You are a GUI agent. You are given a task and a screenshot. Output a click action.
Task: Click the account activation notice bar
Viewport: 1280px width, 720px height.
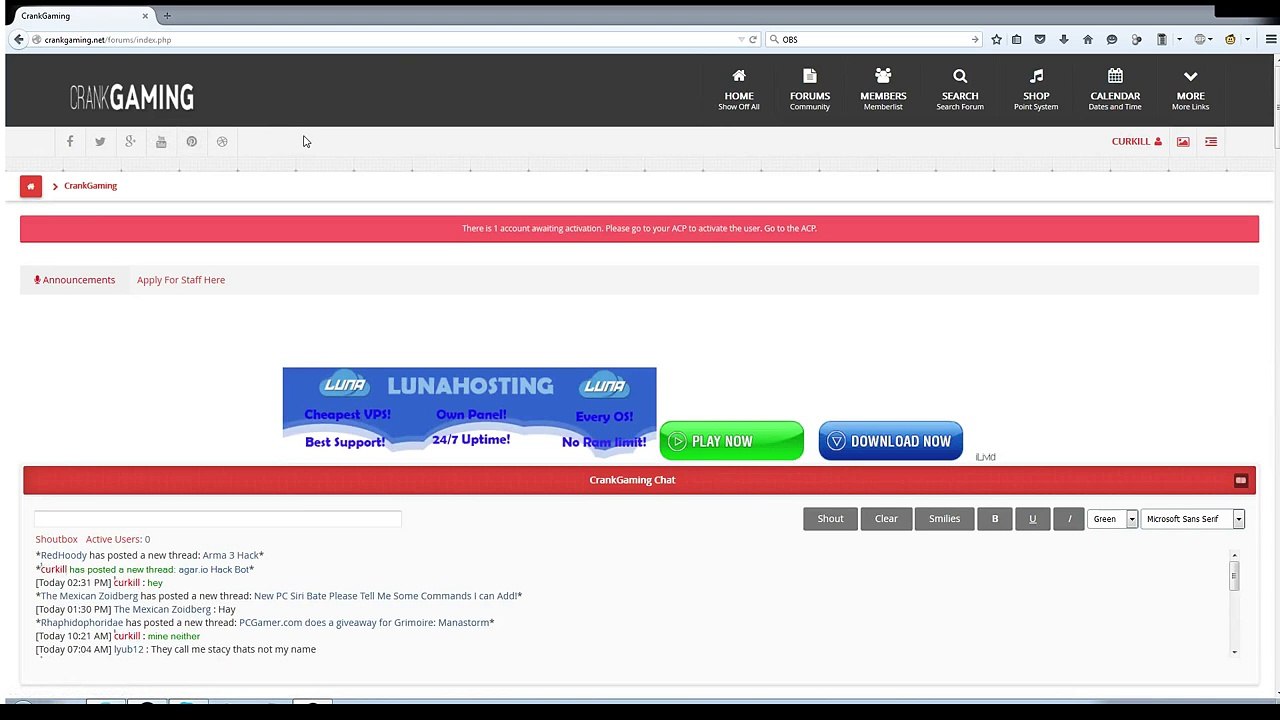pos(639,229)
